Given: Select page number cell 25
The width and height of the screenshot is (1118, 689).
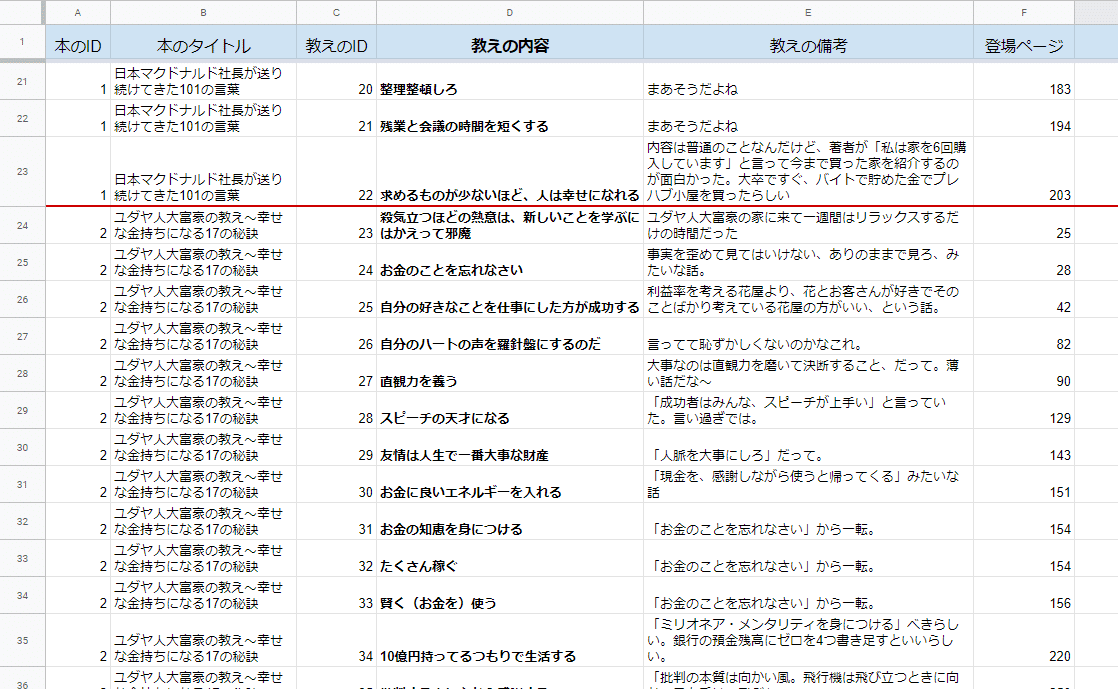Looking at the screenshot, I should tap(1024, 225).
